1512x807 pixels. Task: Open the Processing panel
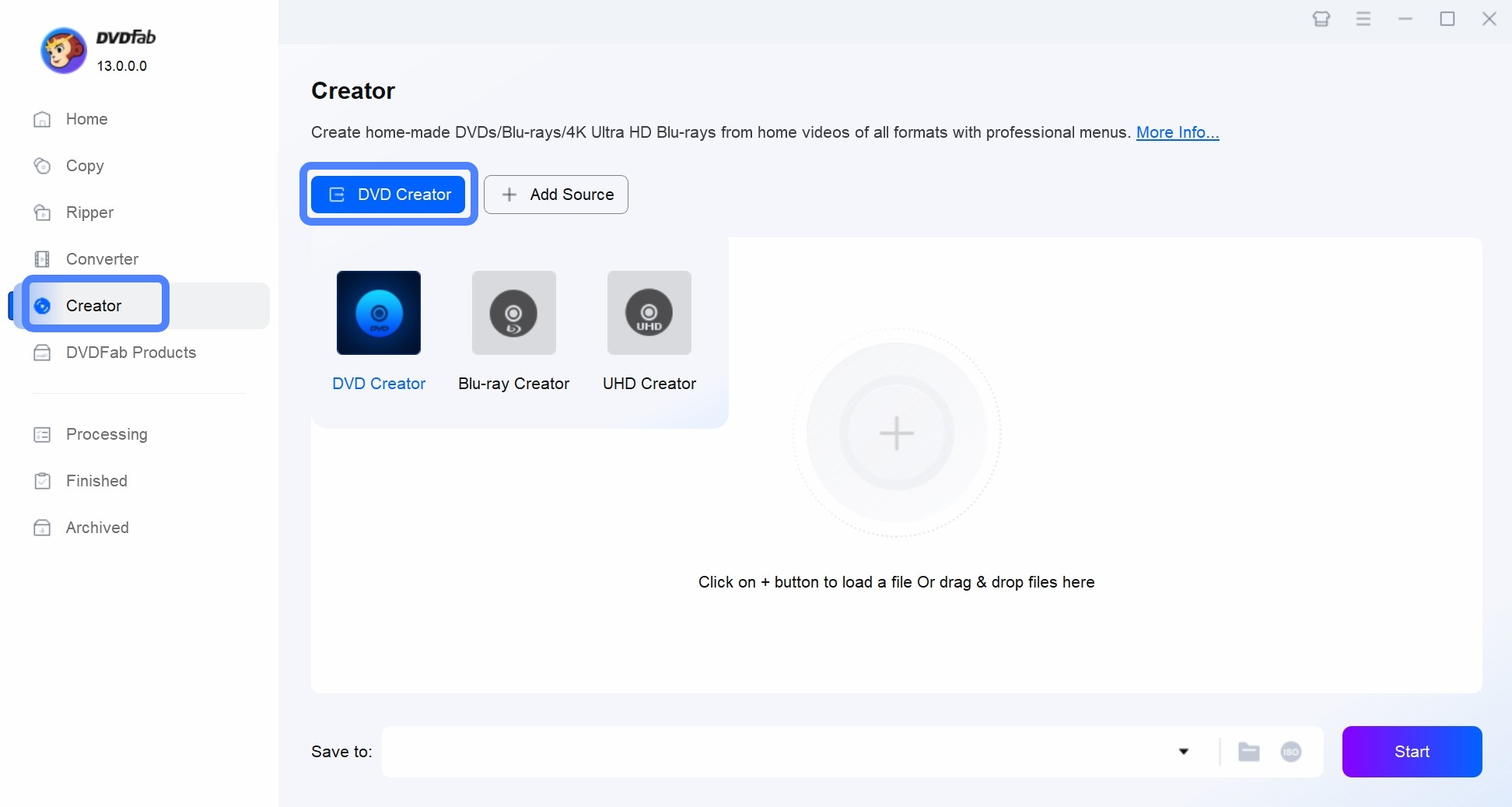[x=106, y=434]
